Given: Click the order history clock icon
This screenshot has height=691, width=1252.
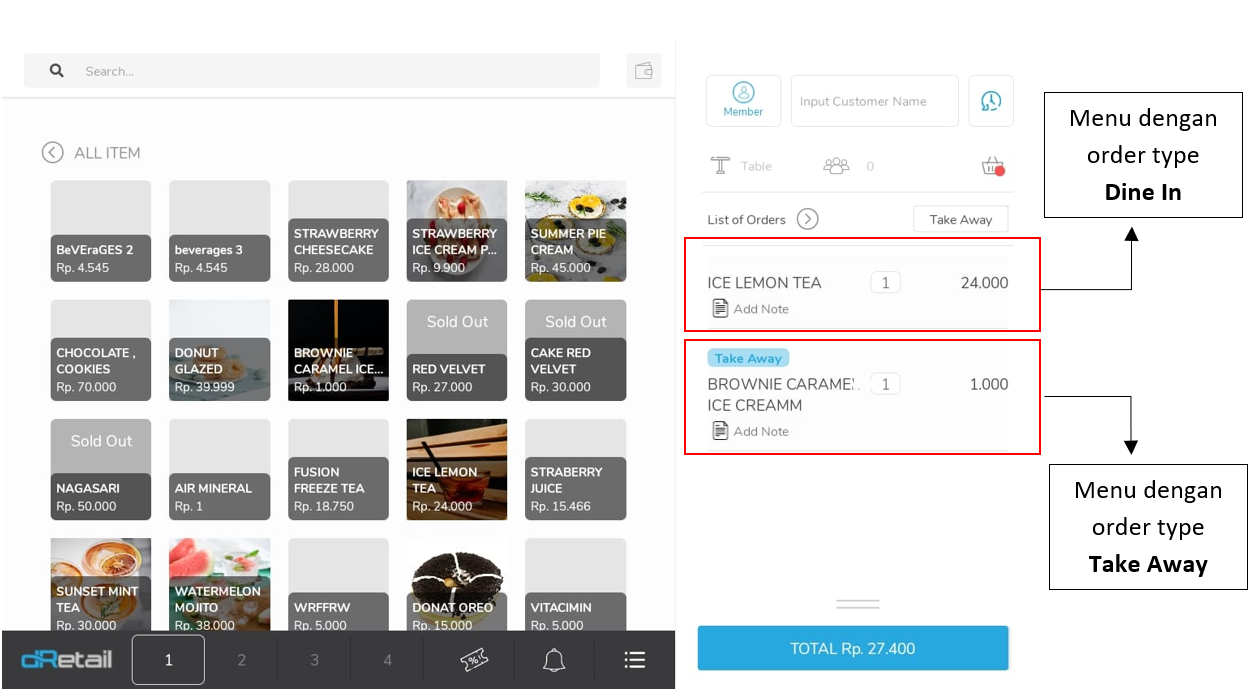Looking at the screenshot, I should 990,101.
